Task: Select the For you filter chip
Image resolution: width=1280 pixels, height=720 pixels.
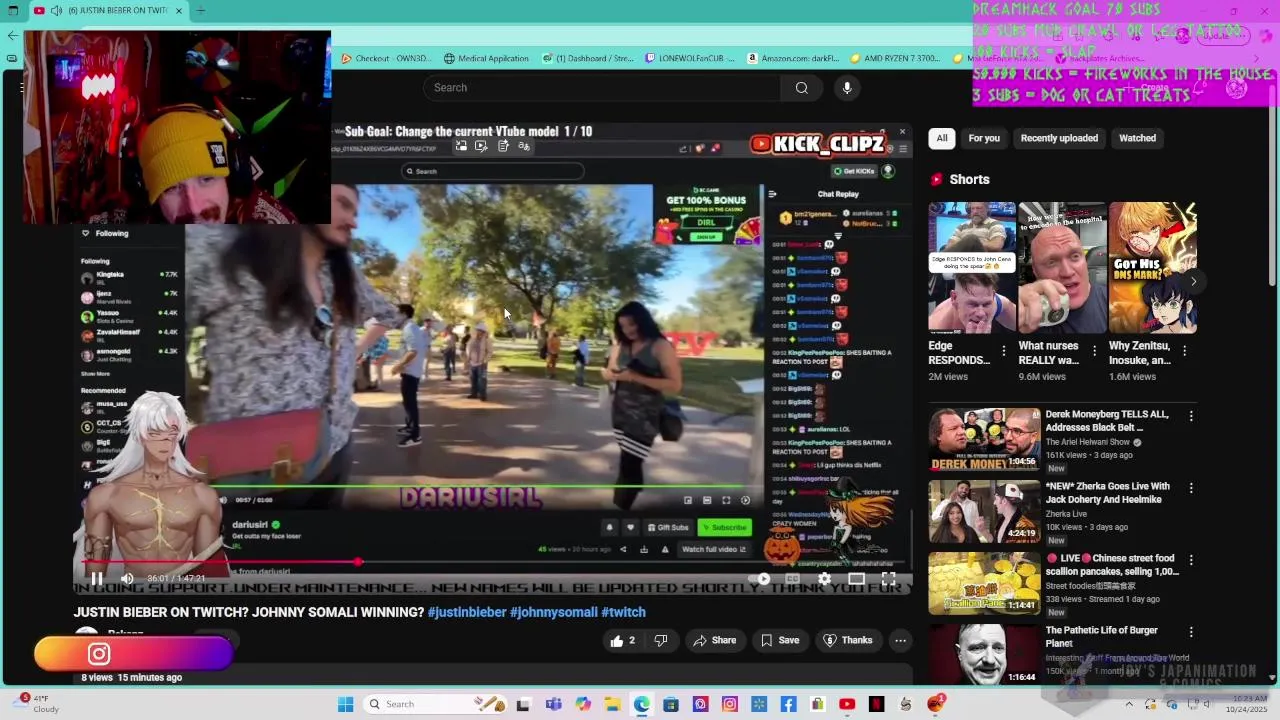Action: click(x=984, y=138)
